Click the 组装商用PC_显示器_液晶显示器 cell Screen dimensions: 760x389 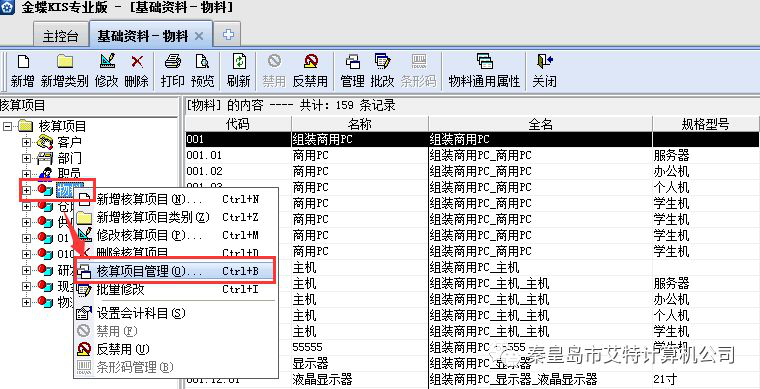point(540,379)
